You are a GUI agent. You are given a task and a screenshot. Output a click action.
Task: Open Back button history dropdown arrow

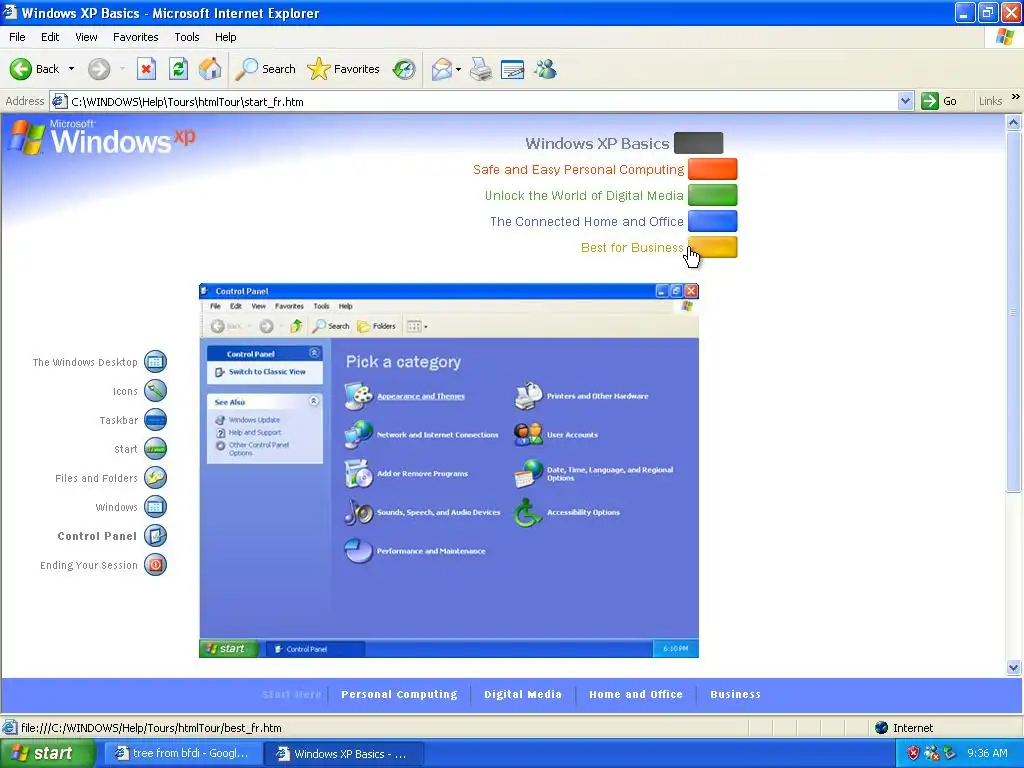[x=71, y=69]
